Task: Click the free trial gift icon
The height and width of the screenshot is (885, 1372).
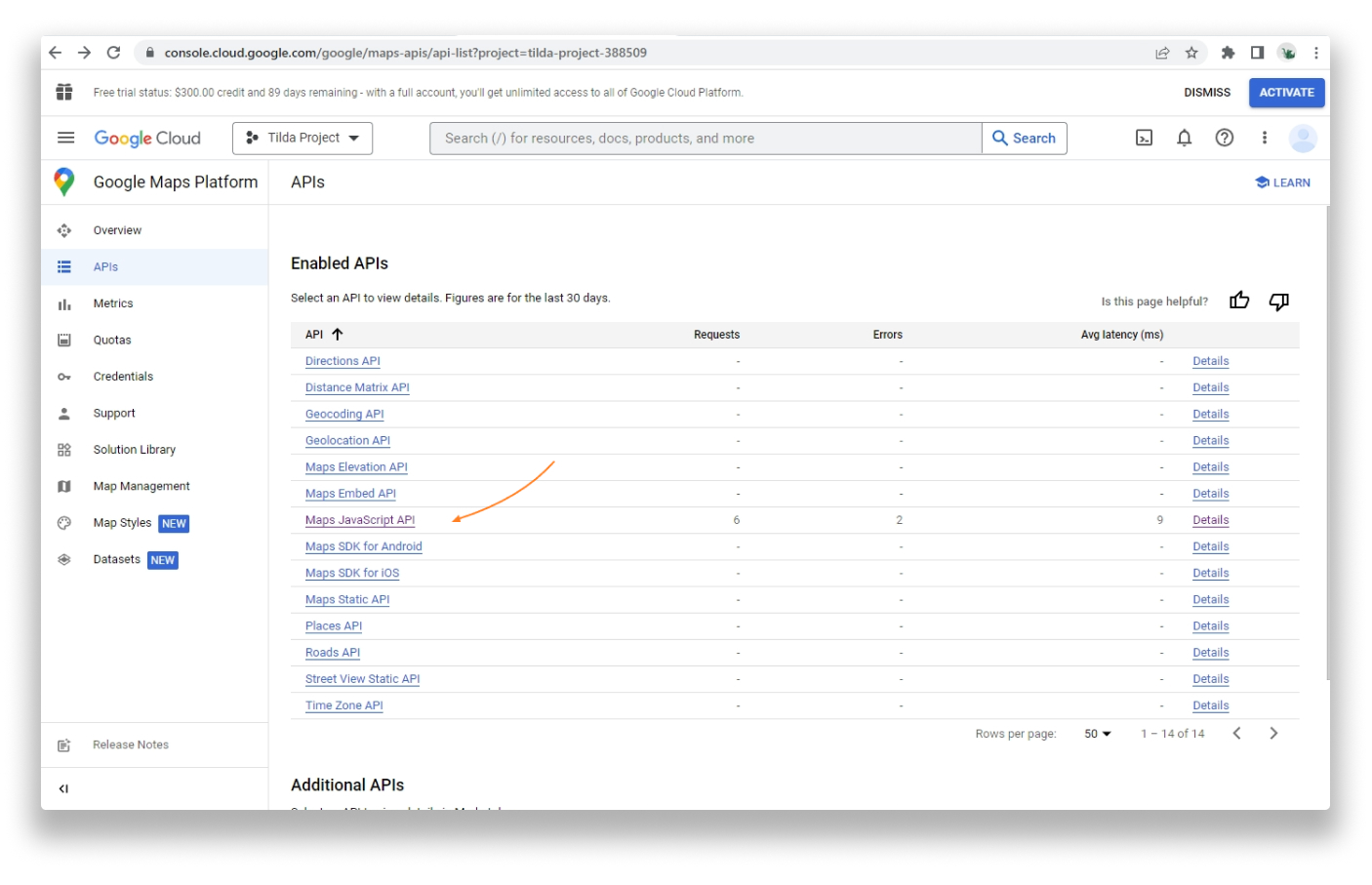Action: point(64,92)
